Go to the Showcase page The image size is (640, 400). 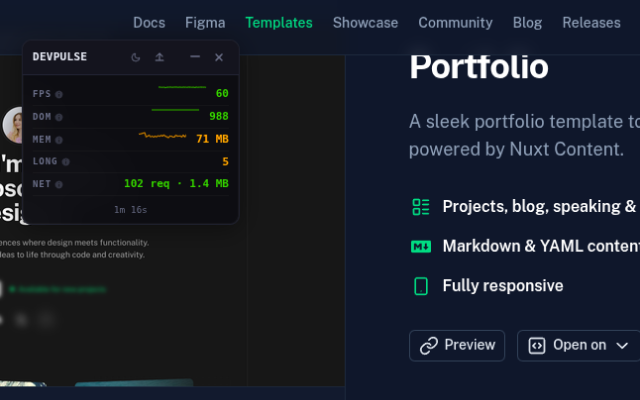pos(365,23)
